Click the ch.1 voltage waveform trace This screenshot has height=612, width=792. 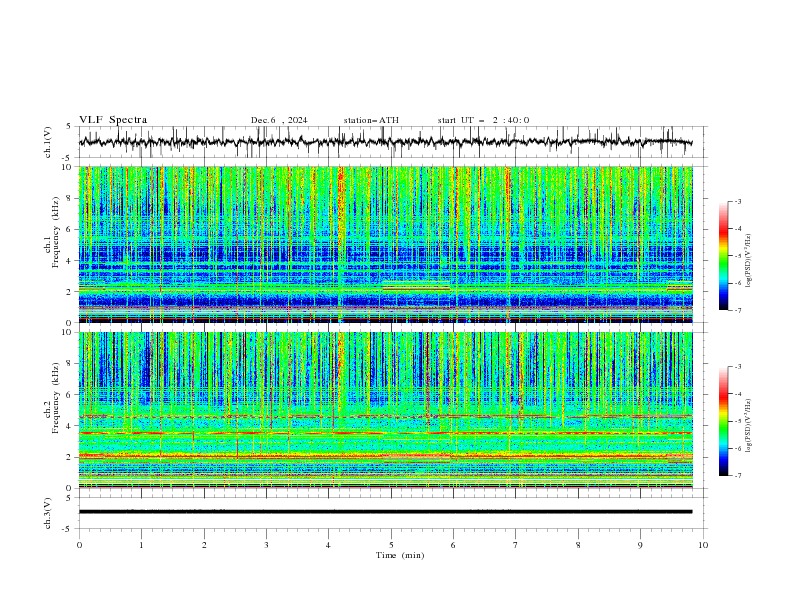click(385, 142)
